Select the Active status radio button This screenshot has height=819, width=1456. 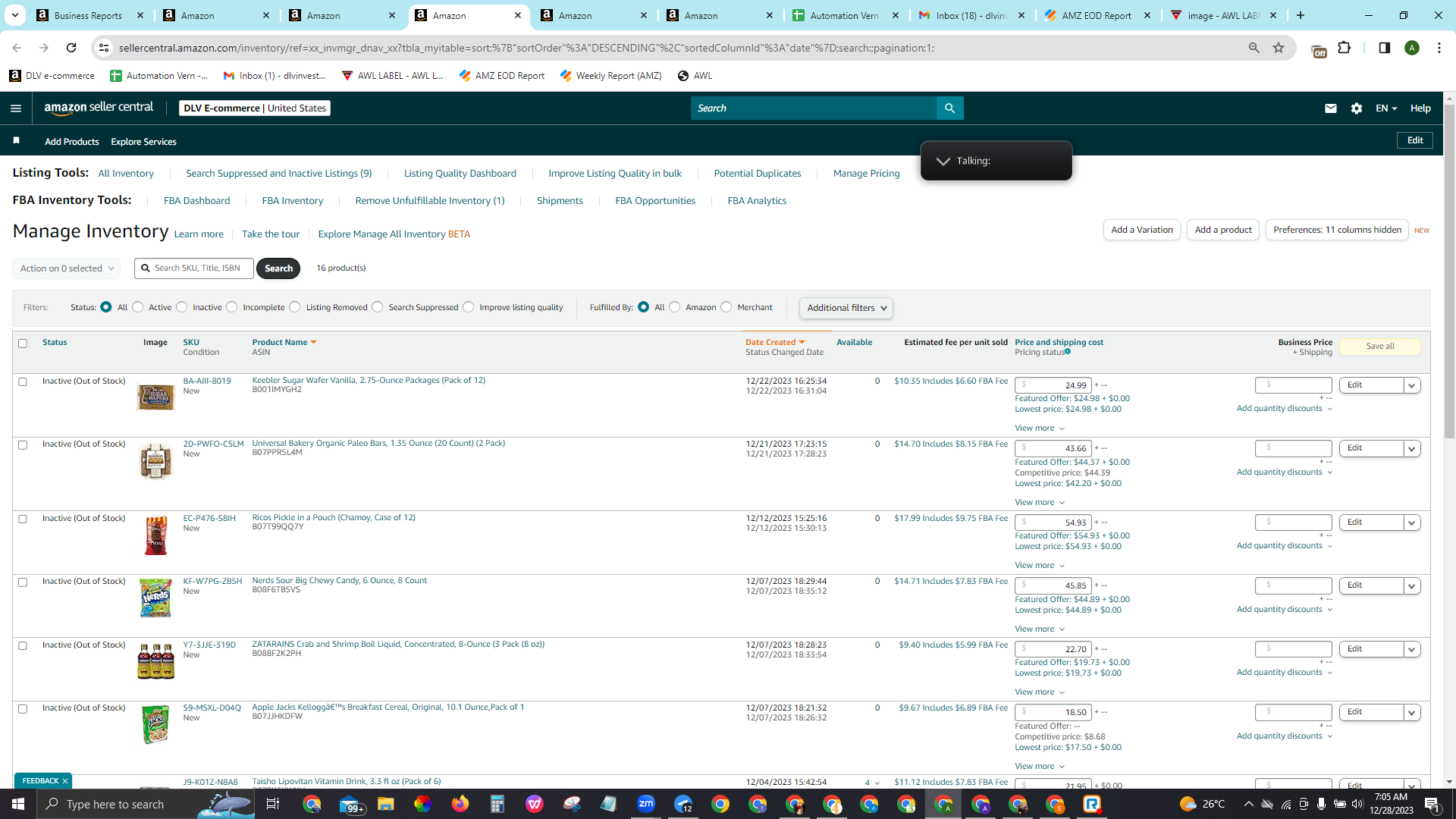(137, 307)
